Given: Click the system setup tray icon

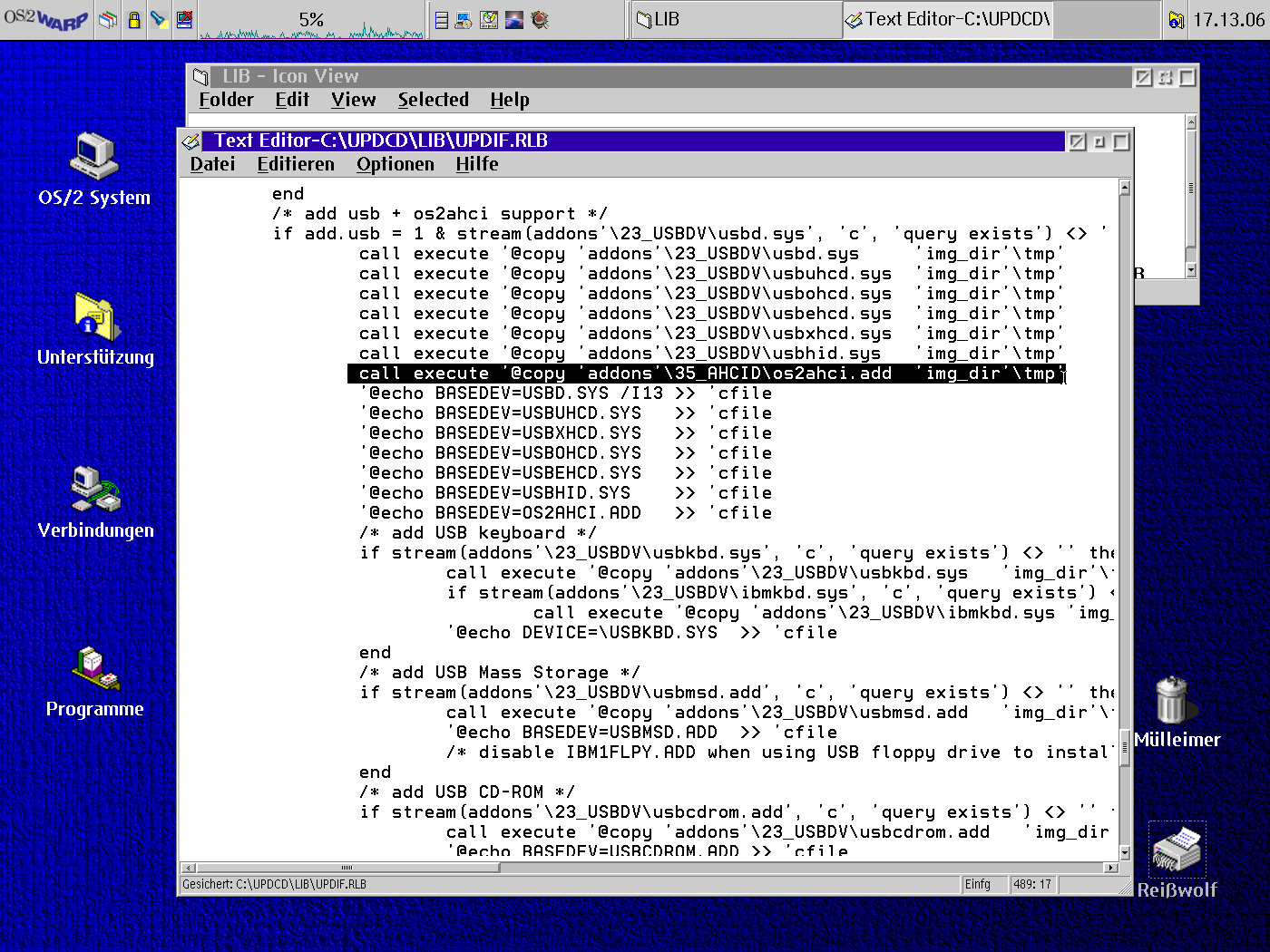Looking at the screenshot, I should point(489,20).
